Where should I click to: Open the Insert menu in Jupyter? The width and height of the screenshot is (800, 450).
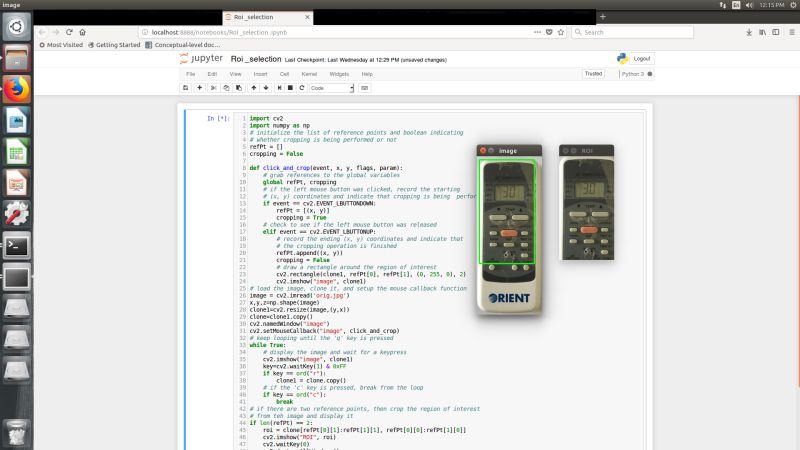[x=260, y=74]
